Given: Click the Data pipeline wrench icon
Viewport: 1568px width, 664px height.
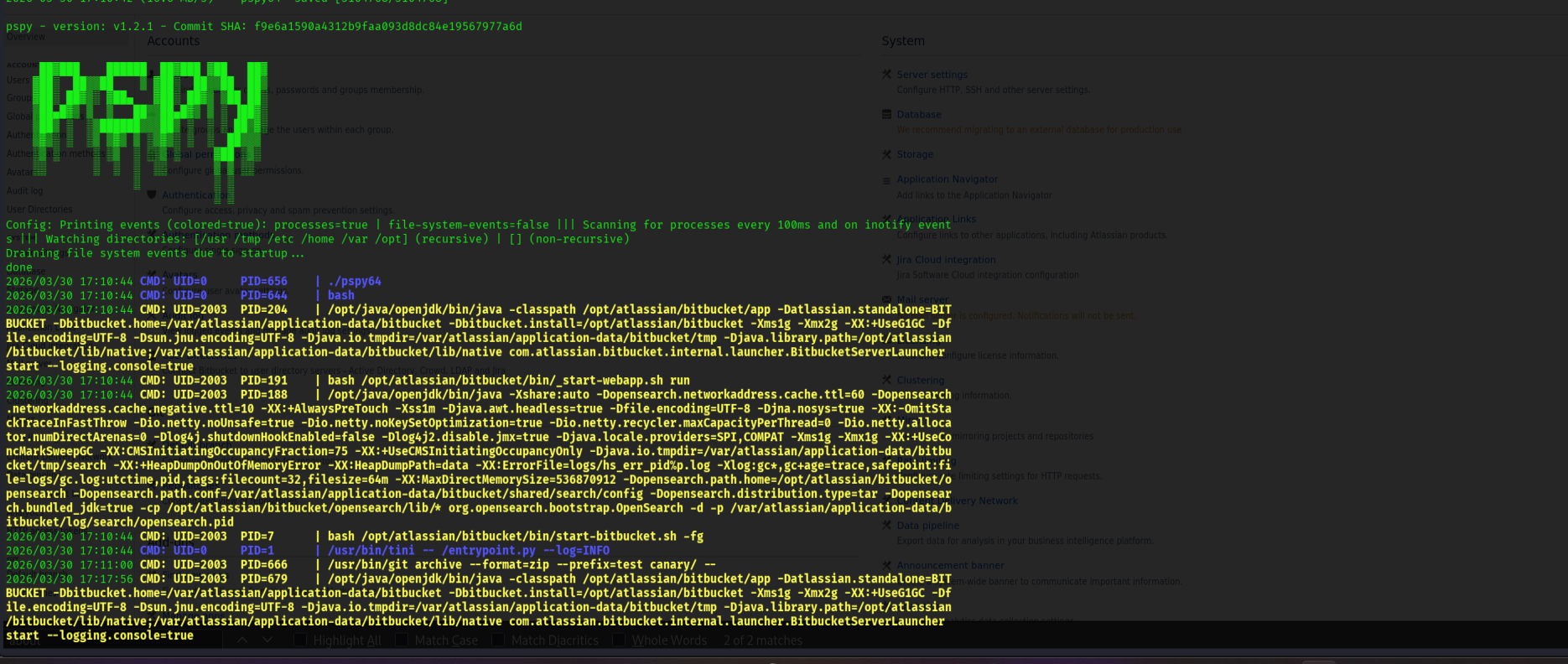Looking at the screenshot, I should coord(886,526).
